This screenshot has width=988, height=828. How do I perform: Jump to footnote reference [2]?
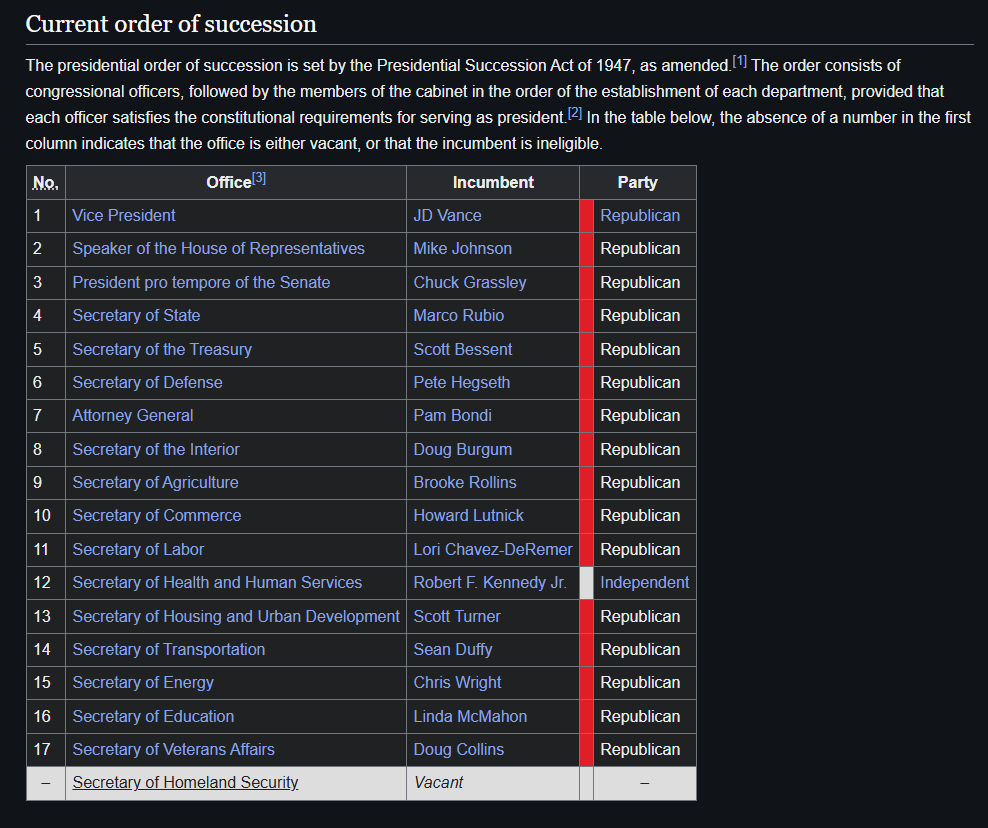(x=575, y=113)
